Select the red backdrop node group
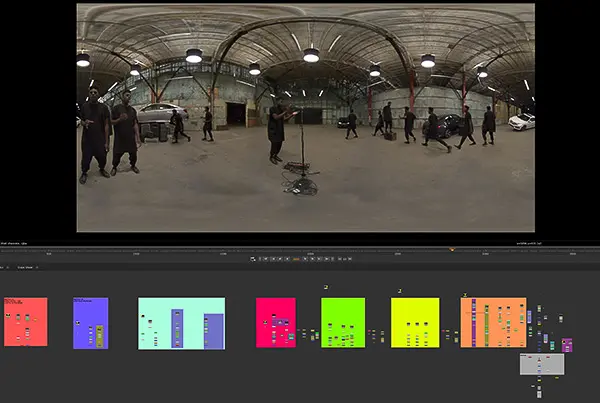Image resolution: width=600 pixels, height=403 pixels. tap(26, 322)
